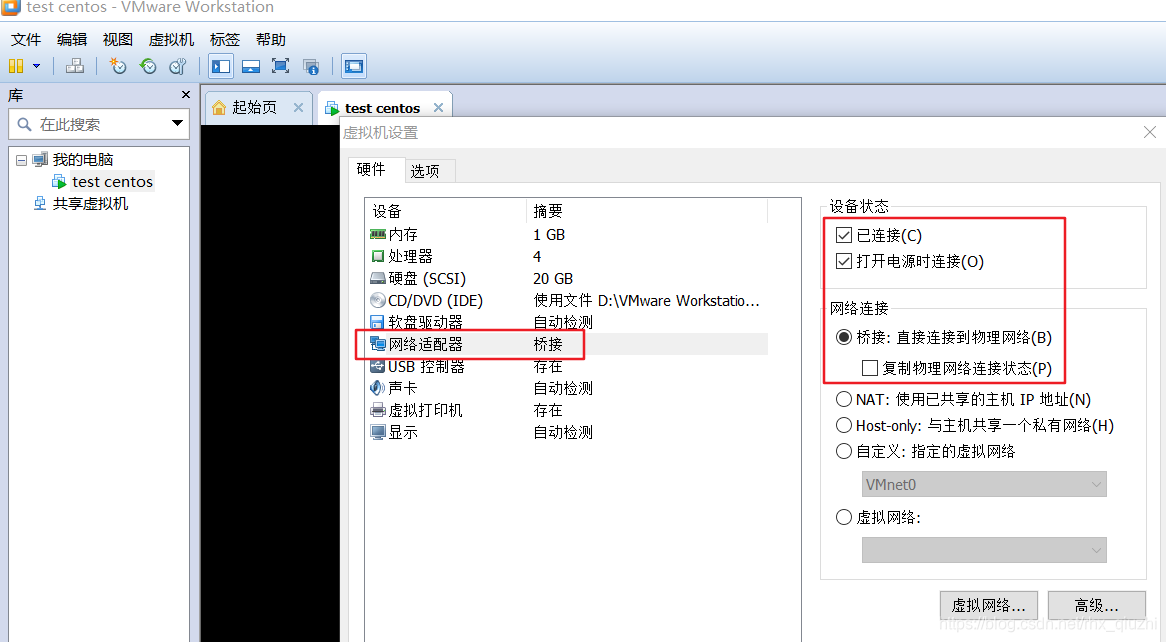Collapse the 我的电脑 tree node
The width and height of the screenshot is (1166, 642).
click(x=22, y=160)
